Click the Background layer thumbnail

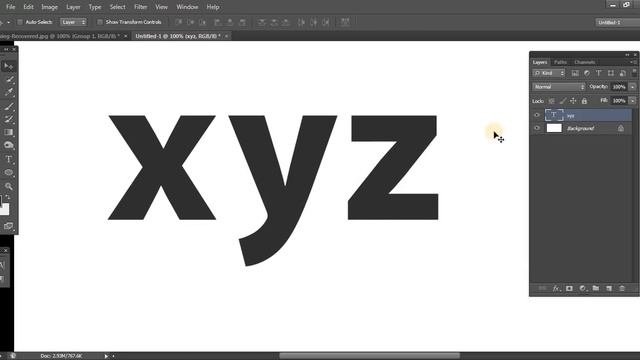coord(554,128)
